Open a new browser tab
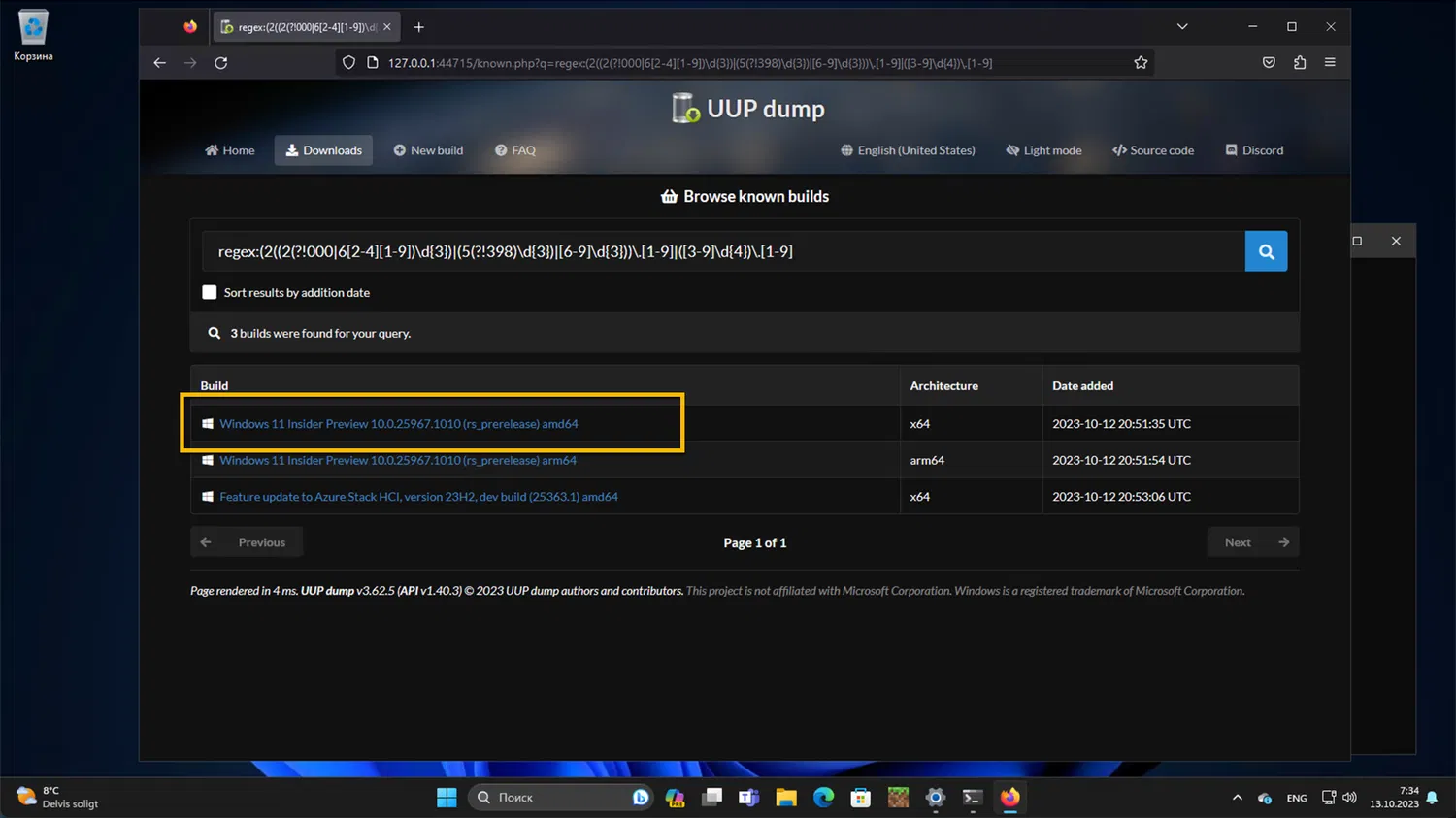The image size is (1456, 818). coord(418,27)
